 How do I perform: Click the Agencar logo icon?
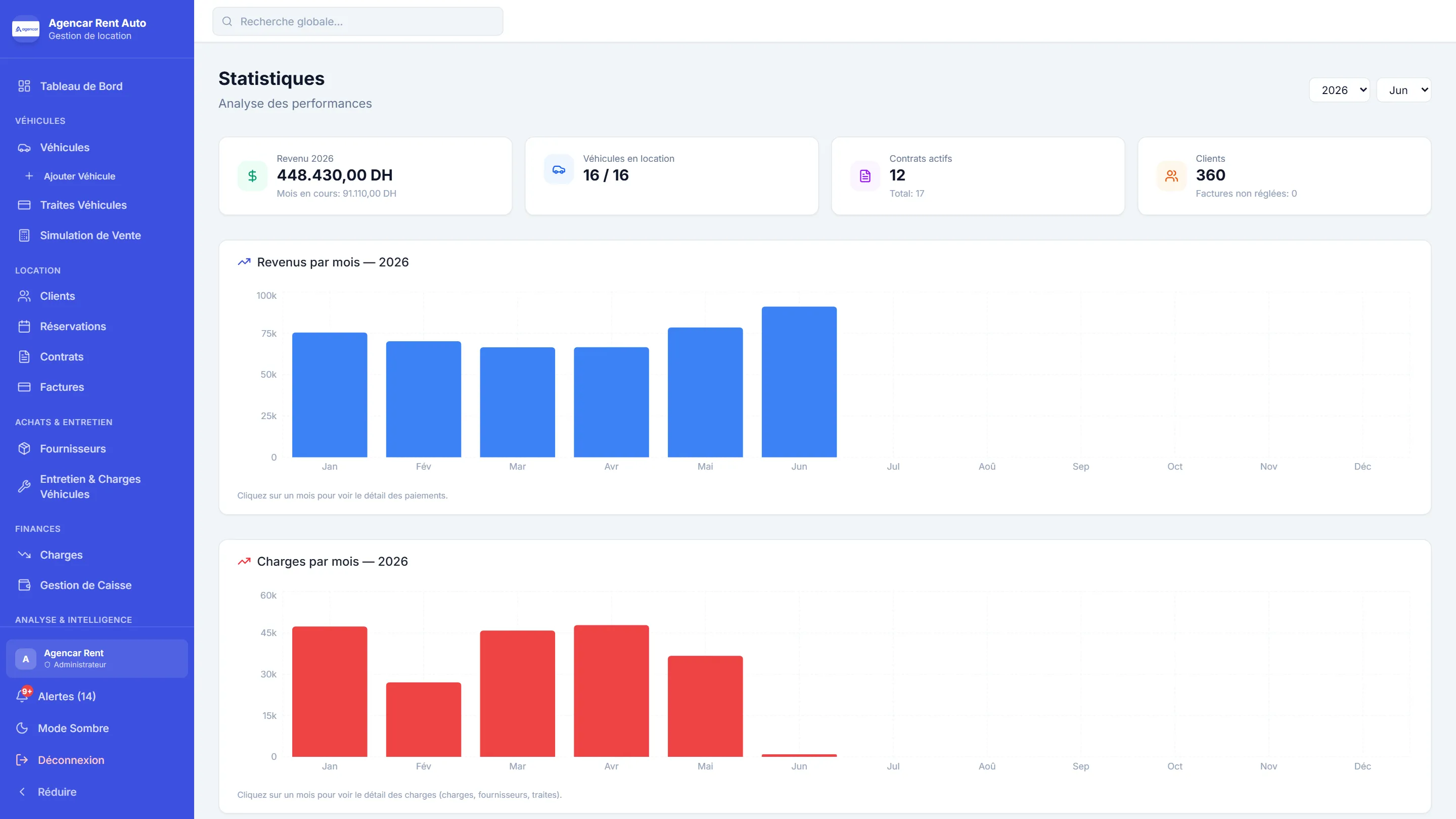point(26,29)
